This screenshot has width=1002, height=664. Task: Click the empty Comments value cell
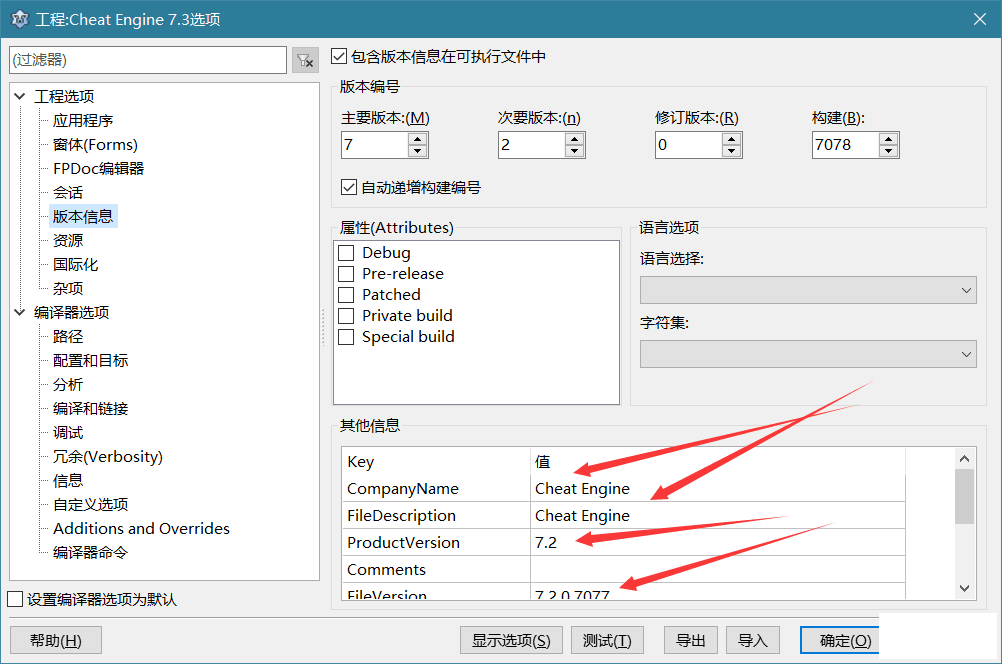pyautogui.click(x=718, y=569)
